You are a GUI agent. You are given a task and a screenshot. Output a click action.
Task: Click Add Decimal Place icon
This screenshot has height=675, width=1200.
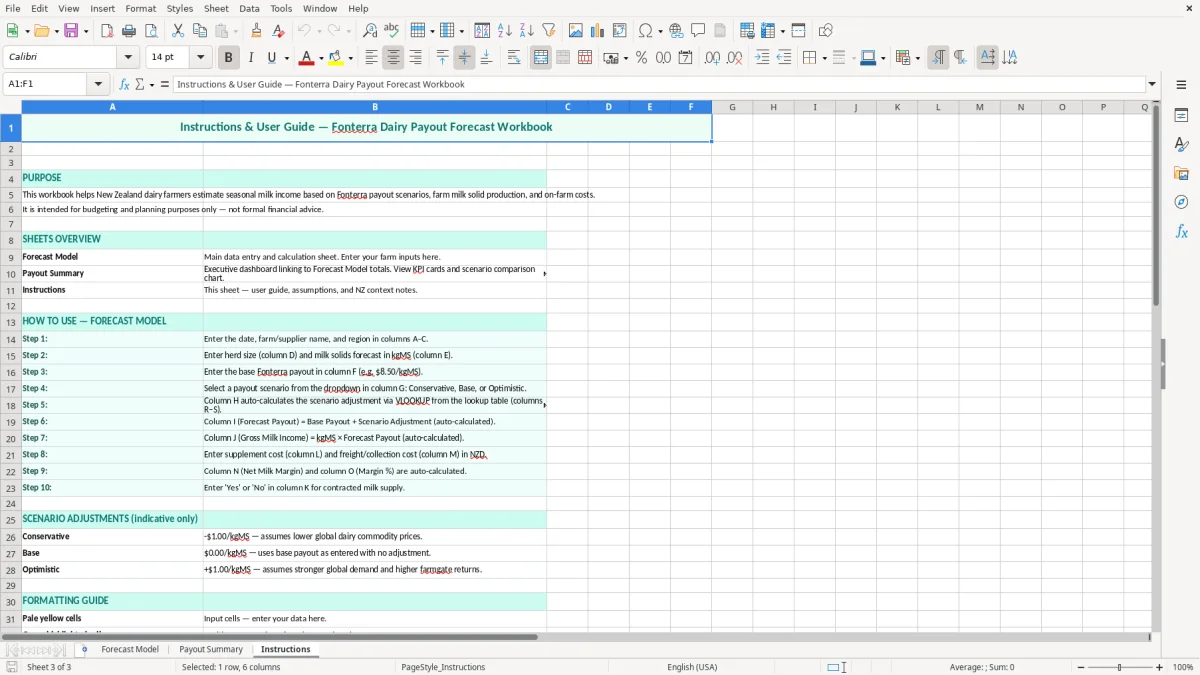click(712, 58)
